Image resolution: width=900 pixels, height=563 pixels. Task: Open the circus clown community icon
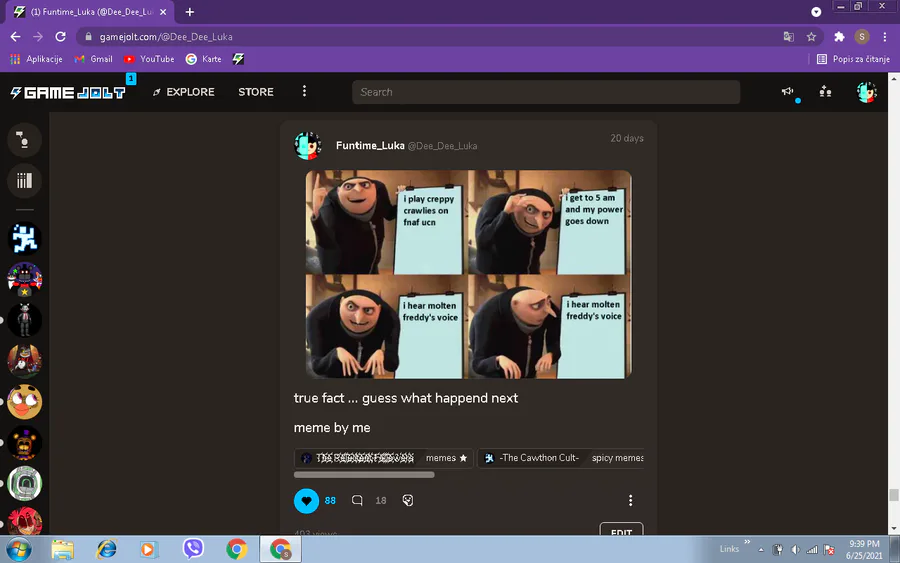pyautogui.click(x=24, y=361)
